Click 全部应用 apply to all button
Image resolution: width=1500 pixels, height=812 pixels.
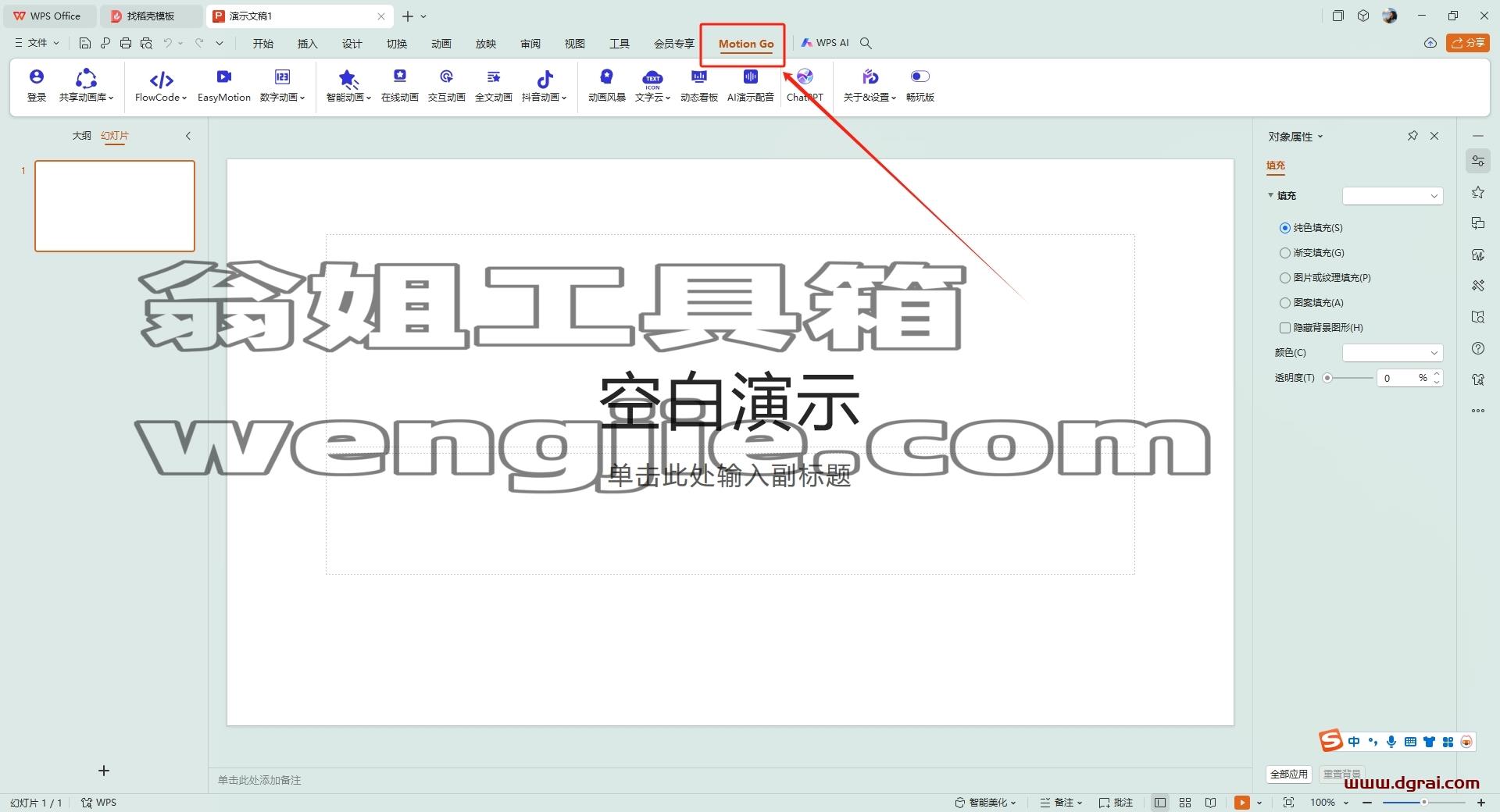tap(1288, 774)
